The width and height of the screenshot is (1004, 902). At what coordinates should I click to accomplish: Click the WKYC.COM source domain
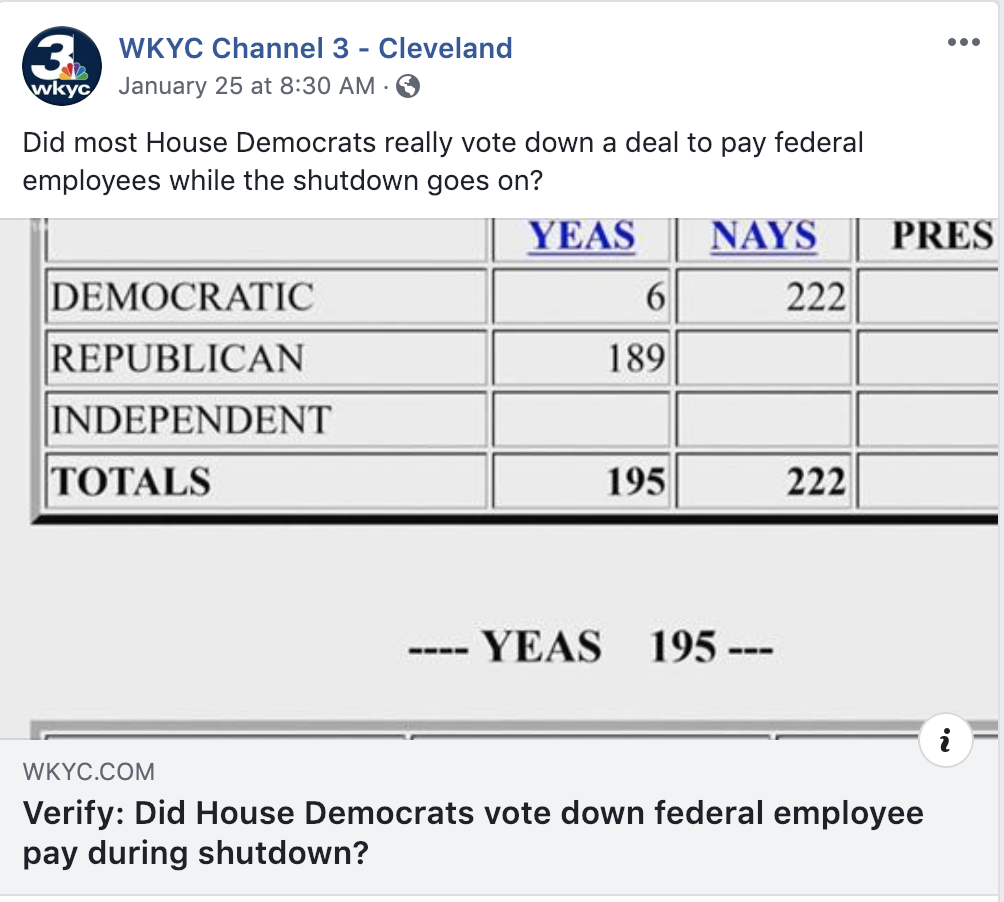[x=88, y=771]
